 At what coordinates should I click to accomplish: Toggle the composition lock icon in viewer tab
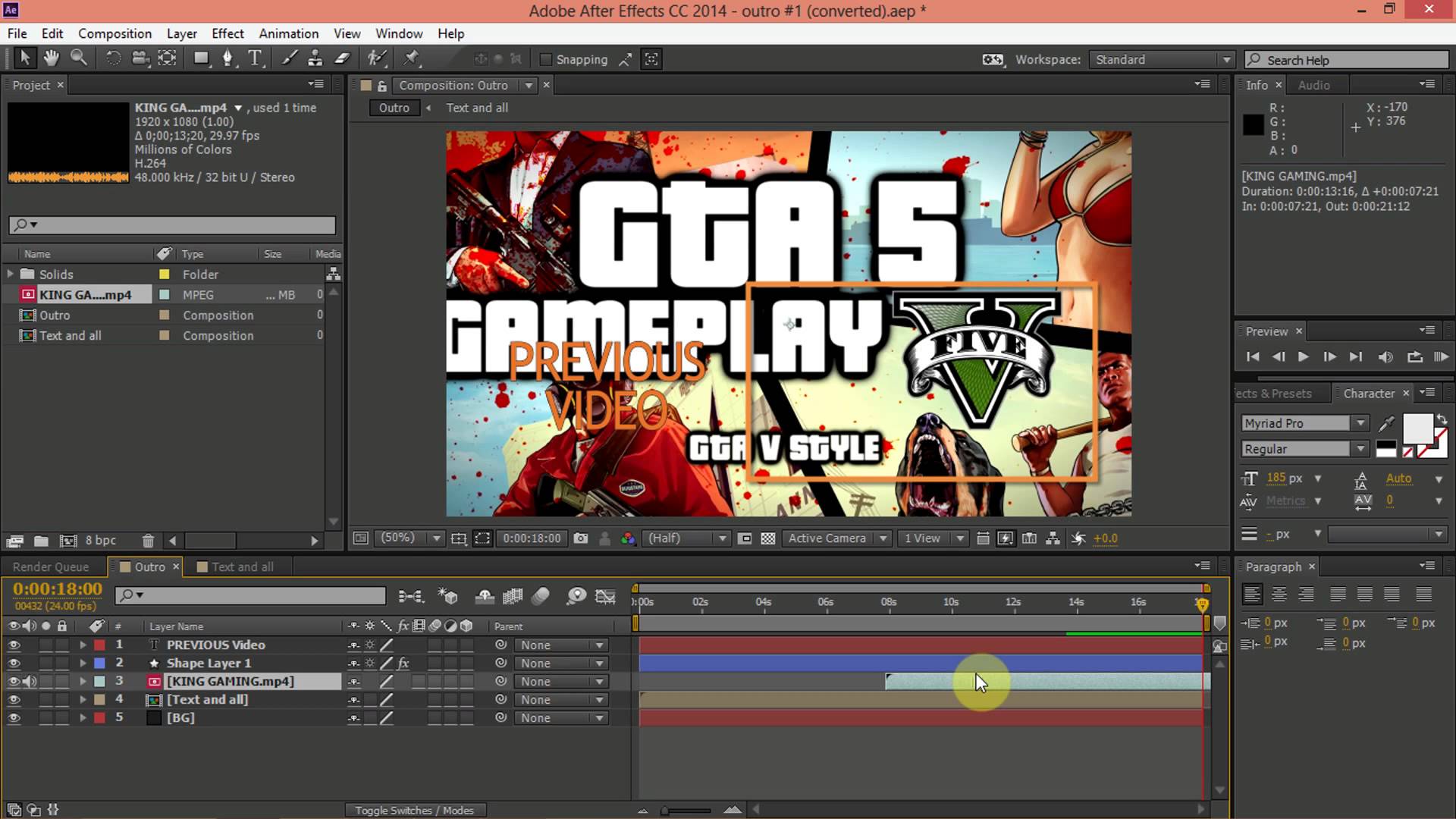click(x=382, y=86)
